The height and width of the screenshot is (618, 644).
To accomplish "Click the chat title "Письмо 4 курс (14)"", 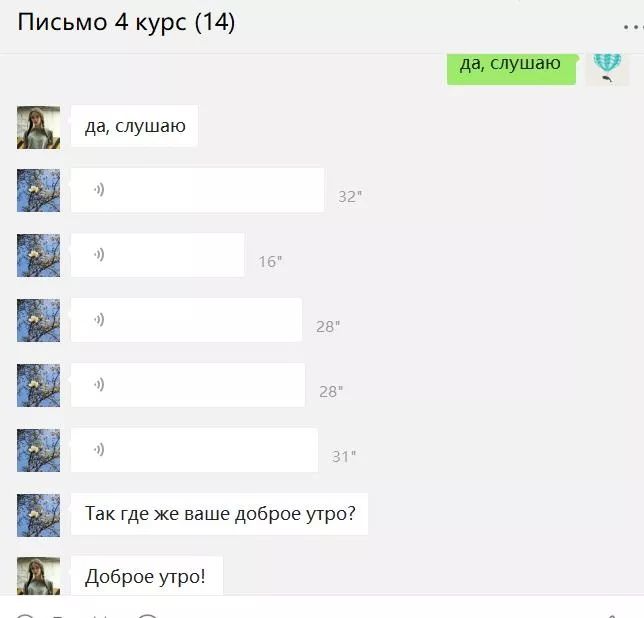I will click(126, 22).
